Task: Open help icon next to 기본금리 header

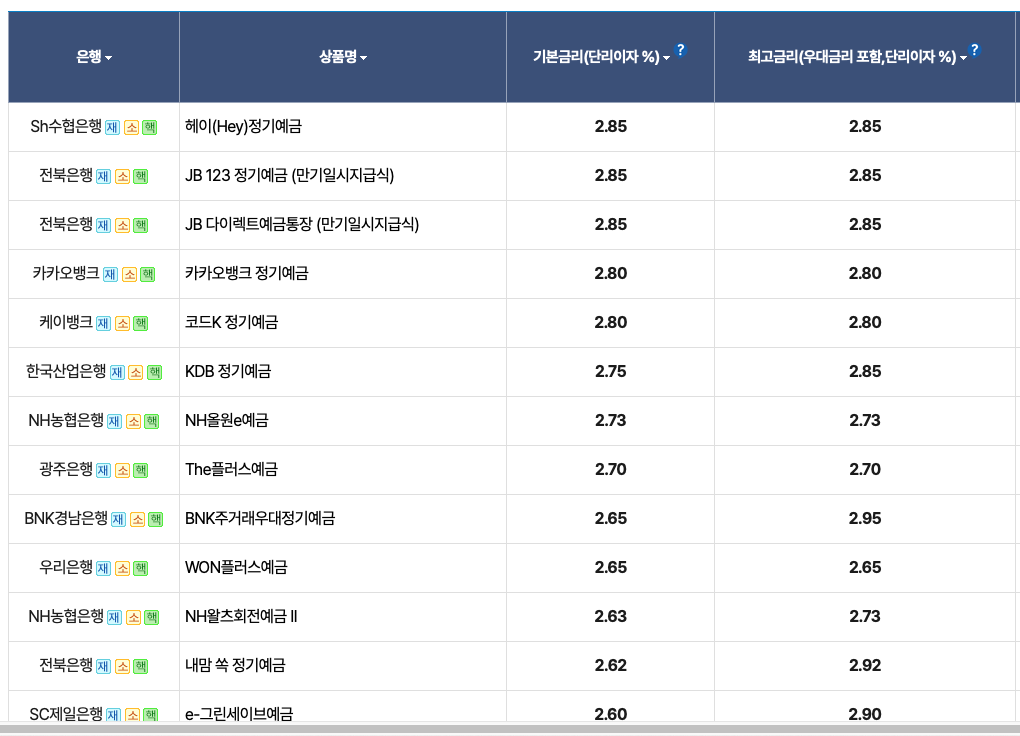Action: click(x=680, y=49)
